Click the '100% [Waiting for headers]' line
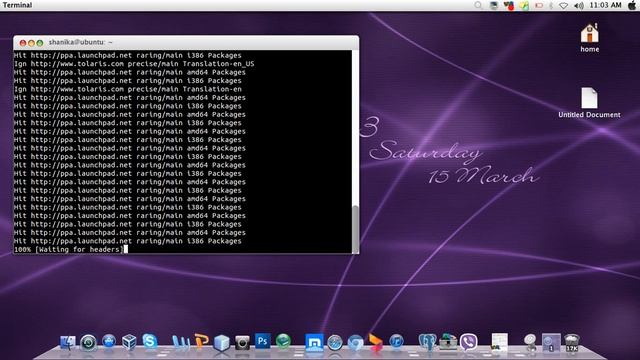 point(69,249)
